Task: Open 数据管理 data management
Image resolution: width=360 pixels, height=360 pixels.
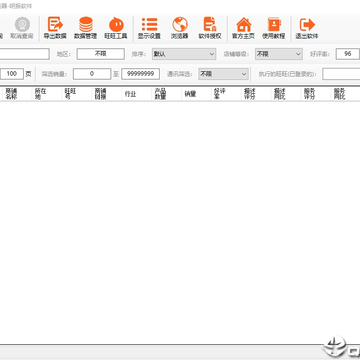Action: point(85,28)
